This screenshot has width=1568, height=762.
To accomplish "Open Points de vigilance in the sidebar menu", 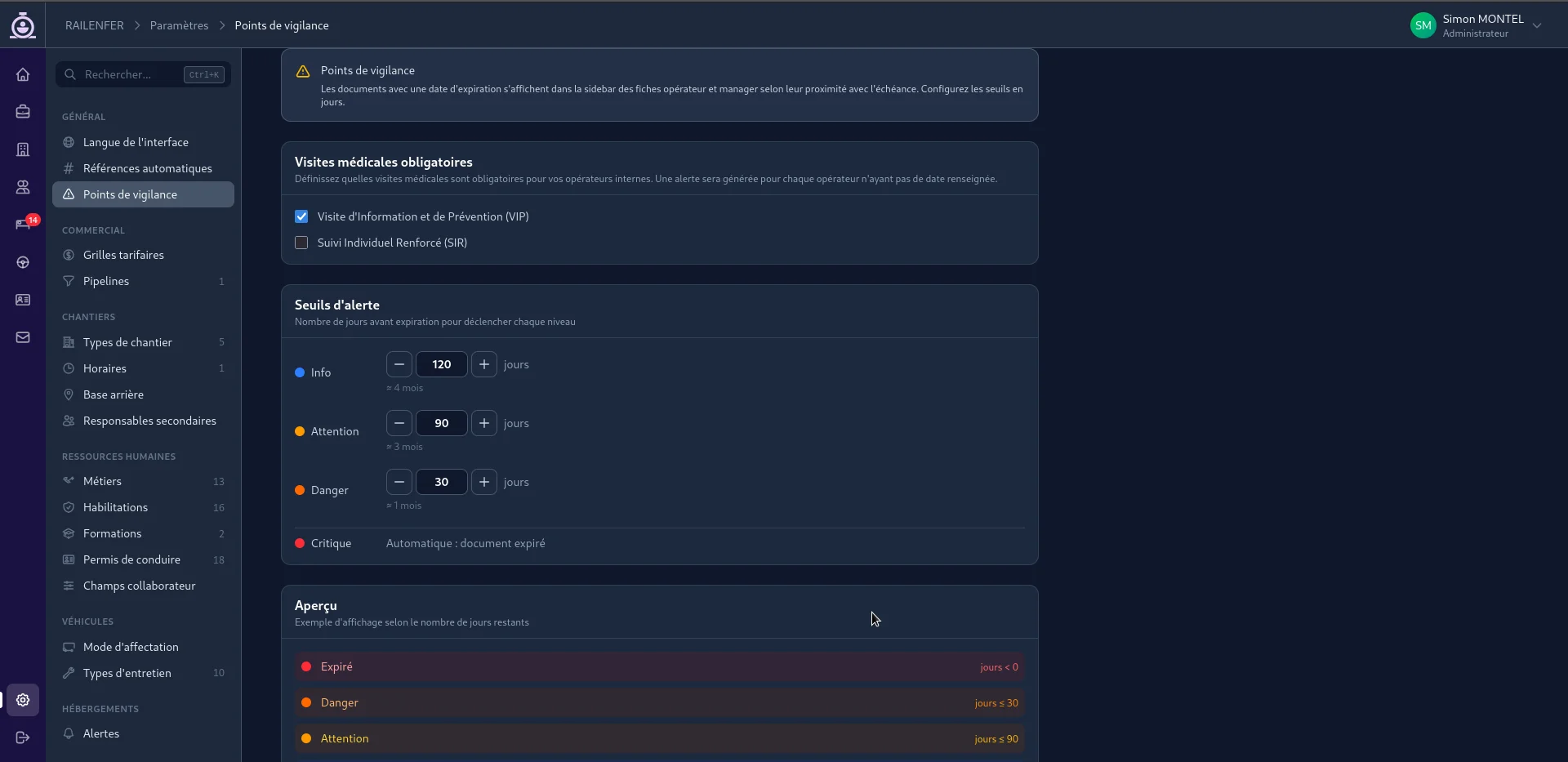I will click(131, 194).
